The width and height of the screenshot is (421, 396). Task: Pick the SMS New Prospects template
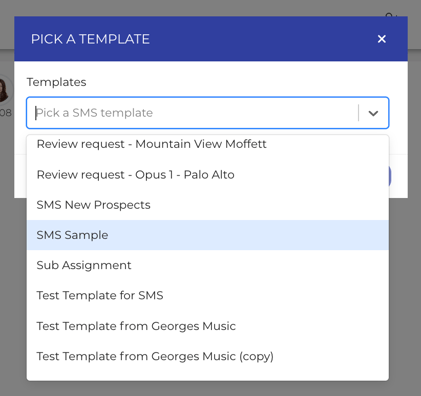tap(208, 205)
